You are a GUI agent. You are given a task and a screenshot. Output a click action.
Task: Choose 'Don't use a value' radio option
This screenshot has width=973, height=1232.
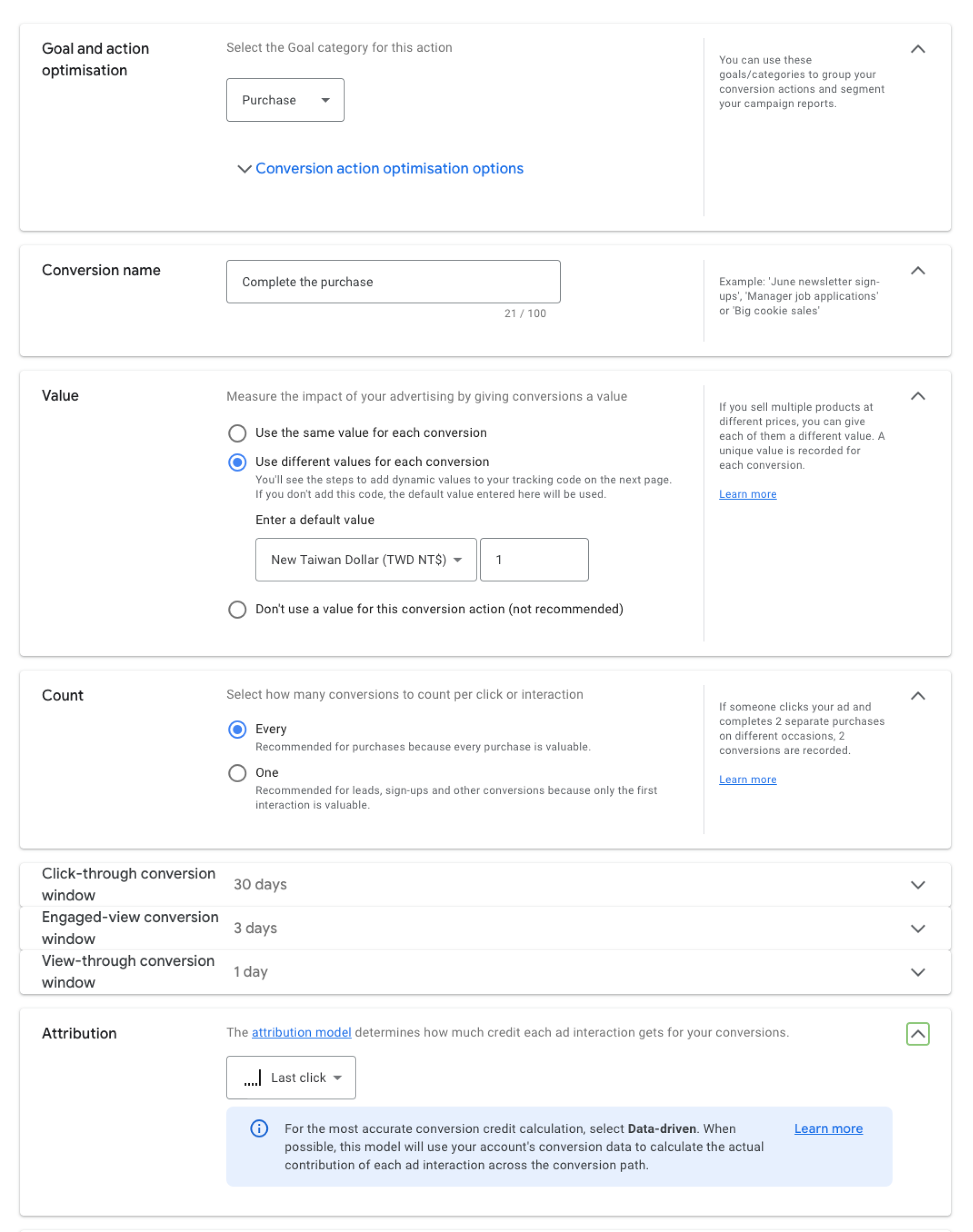[237, 610]
